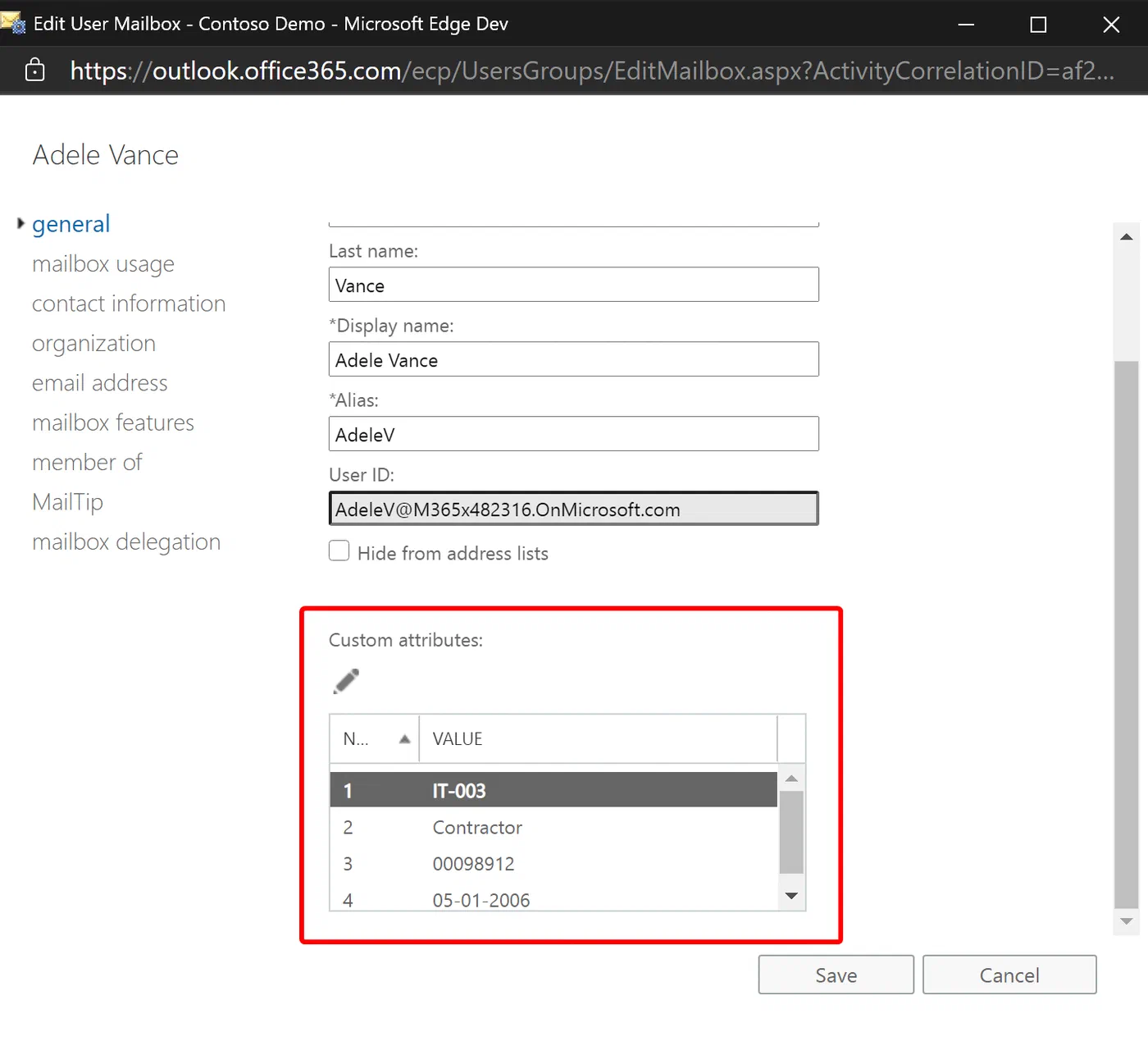Select custom attribute row Contractor
The image size is (1148, 1046).
point(553,827)
